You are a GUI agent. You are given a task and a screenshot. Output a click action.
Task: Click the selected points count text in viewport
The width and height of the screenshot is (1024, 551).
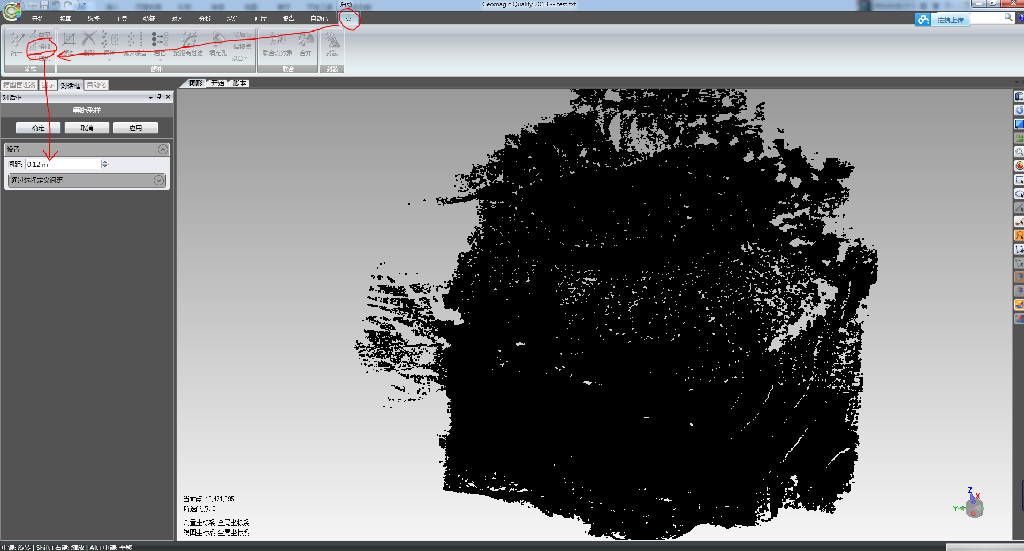[x=200, y=509]
